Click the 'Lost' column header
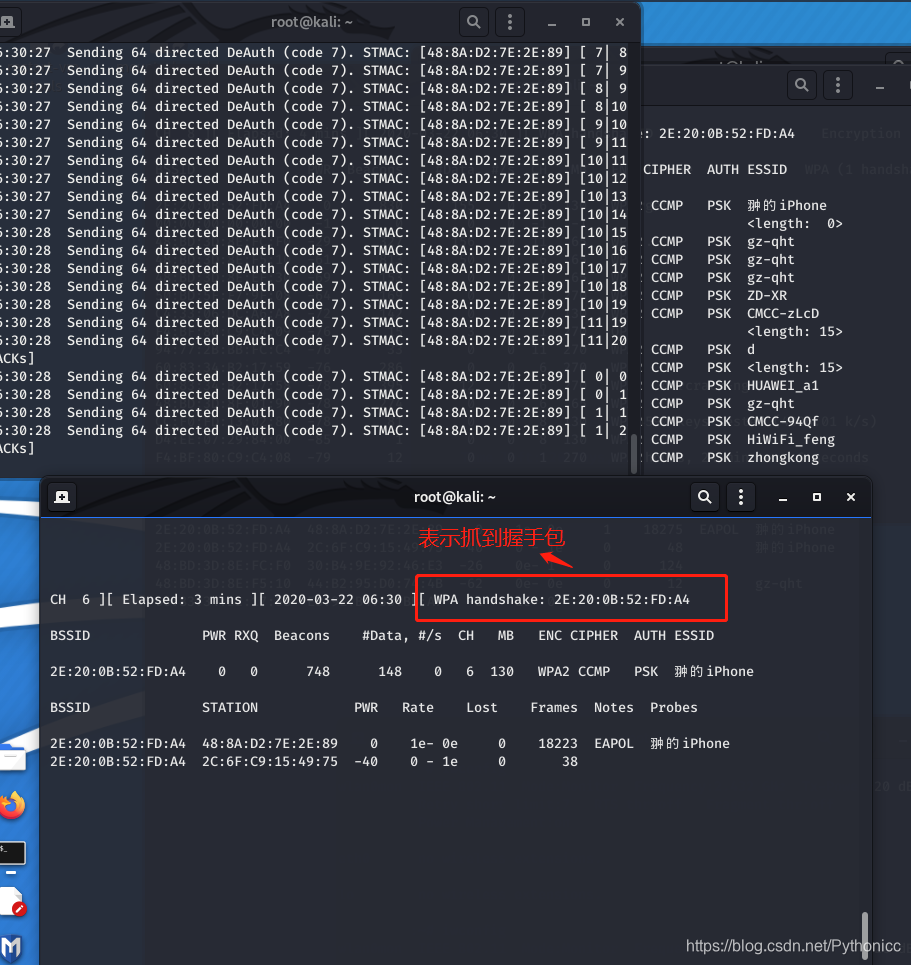Image resolution: width=911 pixels, height=965 pixels. coord(481,707)
